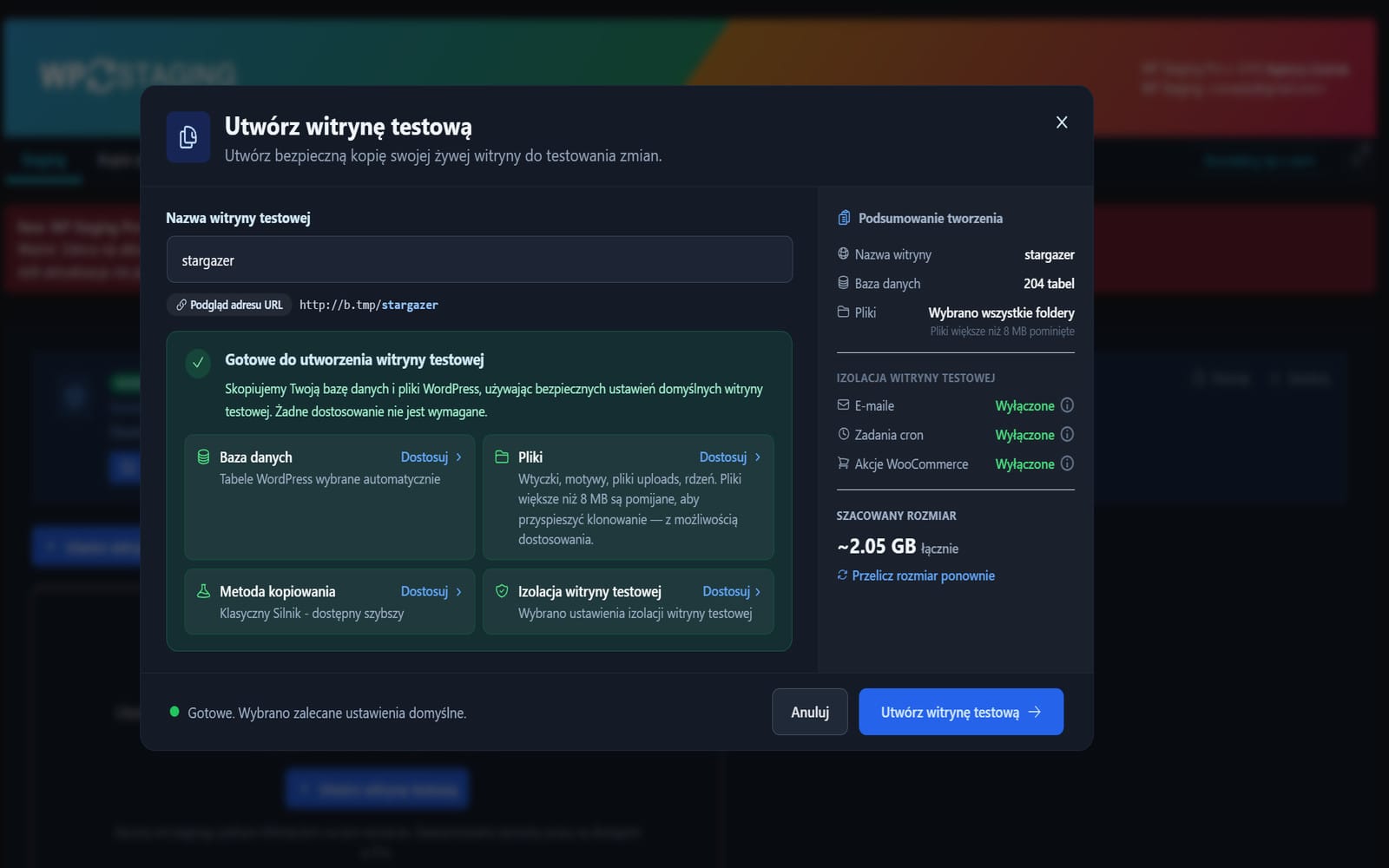Screen dimensions: 1389x868
Task: Click 'Wyłączone' status for Akcje WooCommerce
Action: coord(1024,464)
